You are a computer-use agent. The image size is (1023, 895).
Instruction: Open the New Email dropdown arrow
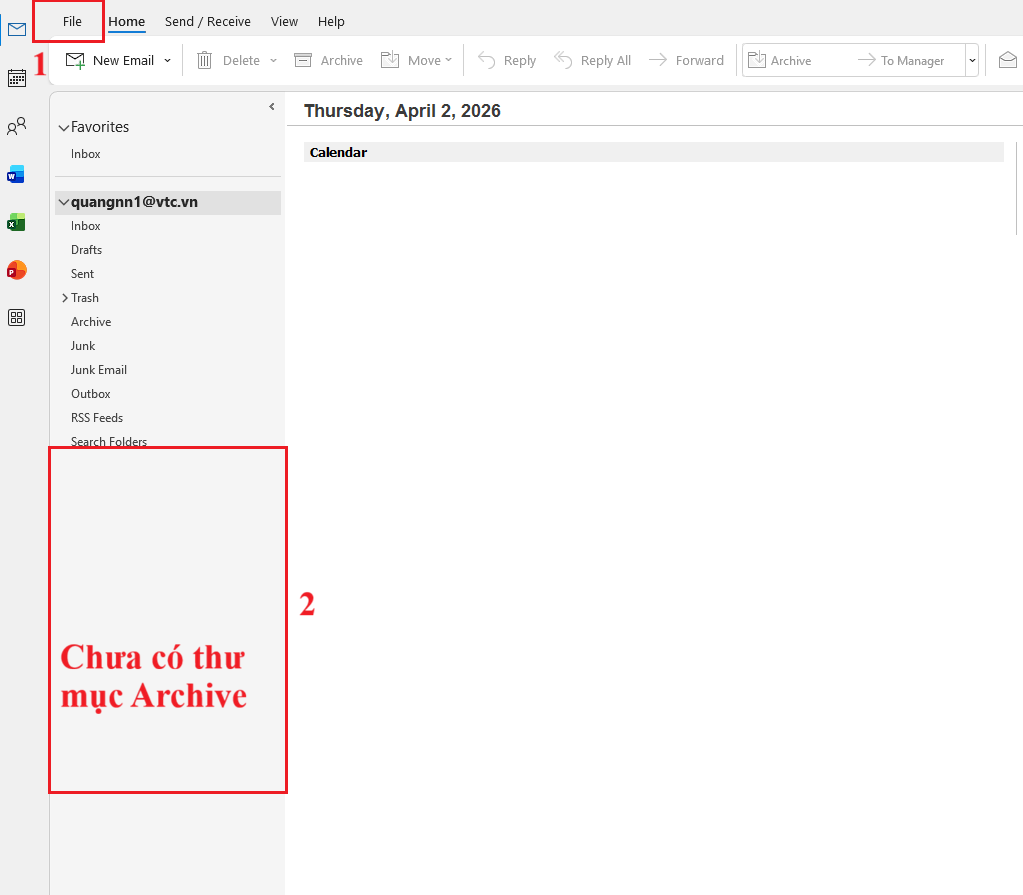point(168,61)
